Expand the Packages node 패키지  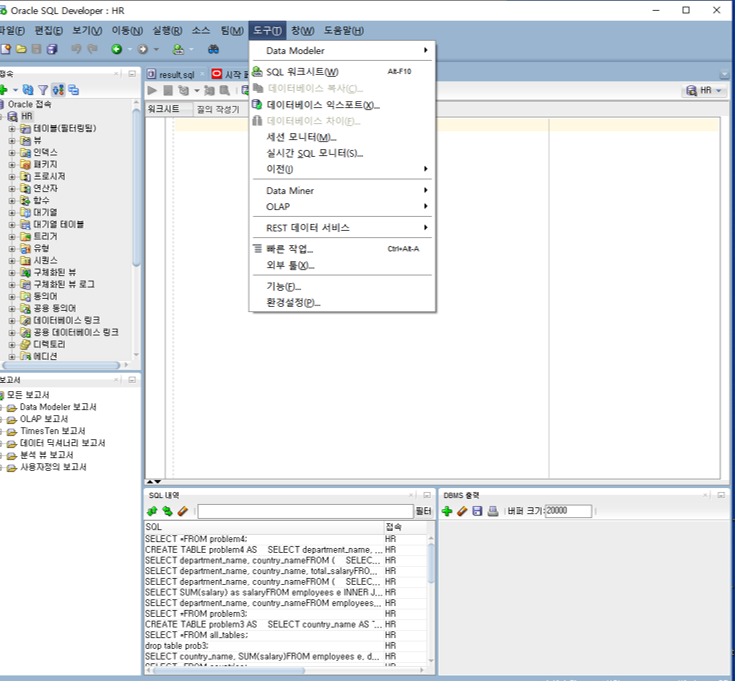[x=12, y=165]
